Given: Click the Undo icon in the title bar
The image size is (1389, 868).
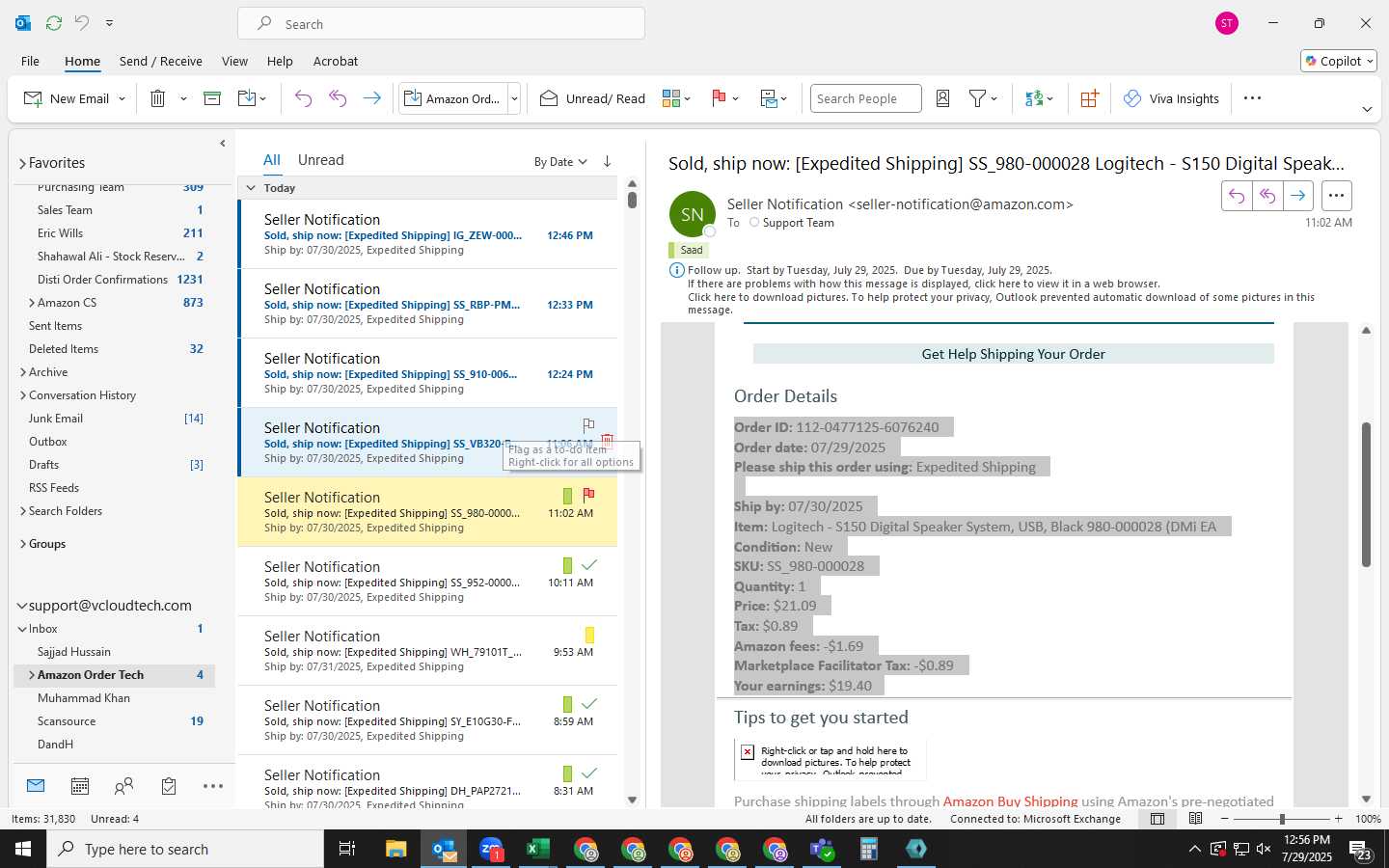Looking at the screenshot, I should [x=82, y=23].
